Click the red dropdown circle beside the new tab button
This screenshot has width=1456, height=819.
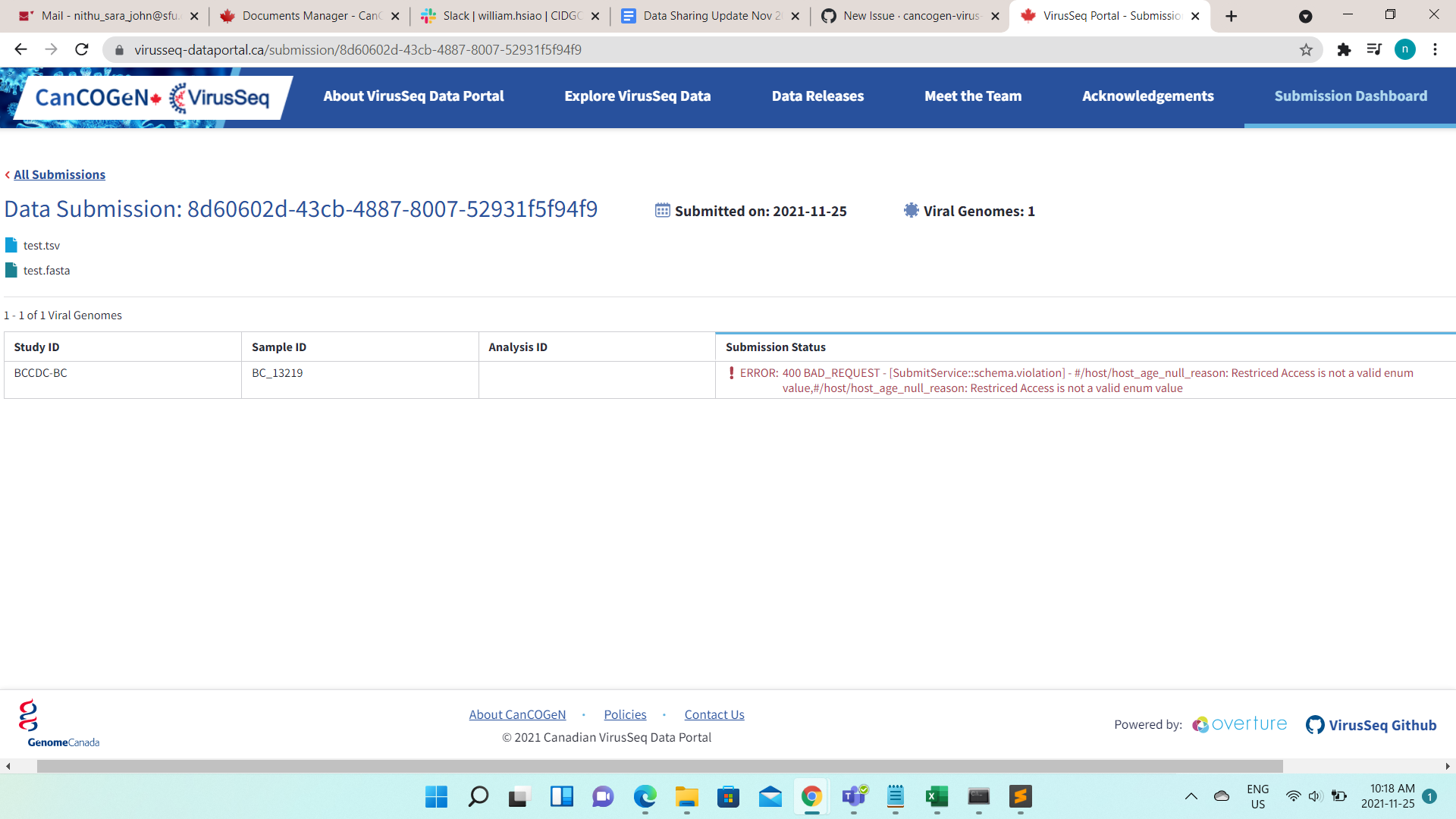(1306, 16)
